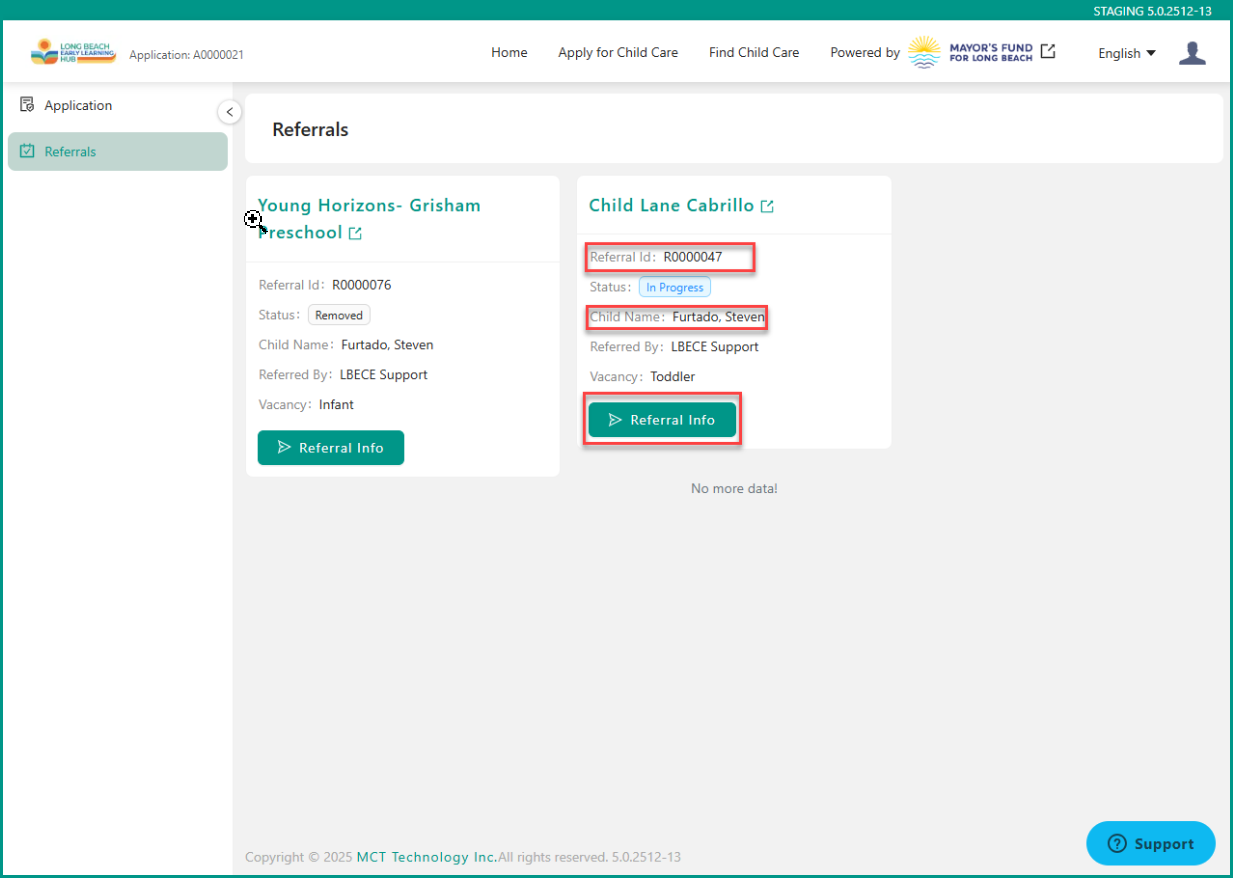Click the Long Beach Early Learning Hub logo
The image size is (1233, 878).
tap(73, 52)
